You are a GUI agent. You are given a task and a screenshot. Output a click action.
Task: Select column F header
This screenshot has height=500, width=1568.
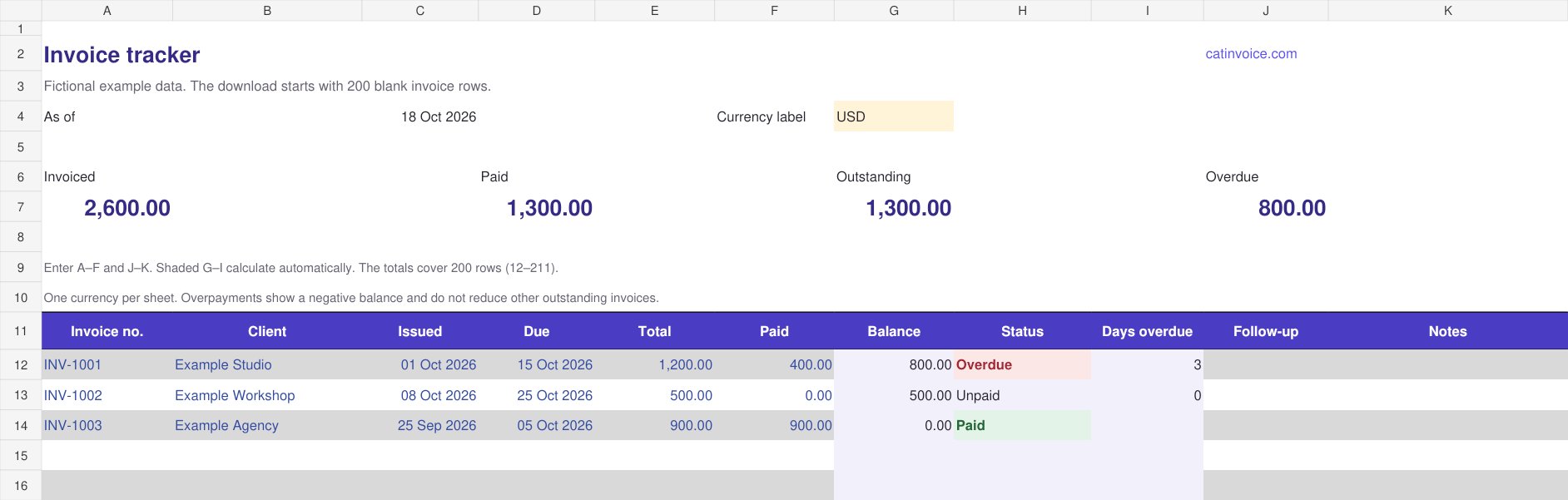pos(775,10)
